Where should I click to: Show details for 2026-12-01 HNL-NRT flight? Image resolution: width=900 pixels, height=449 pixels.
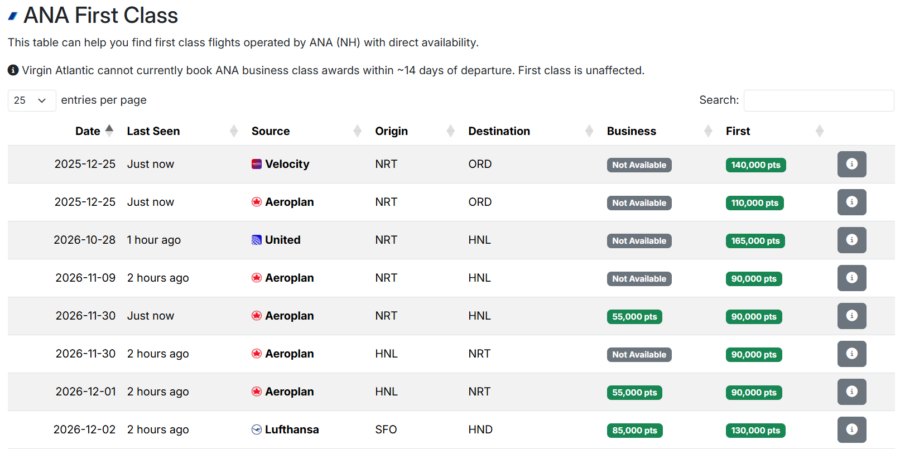[x=851, y=392]
